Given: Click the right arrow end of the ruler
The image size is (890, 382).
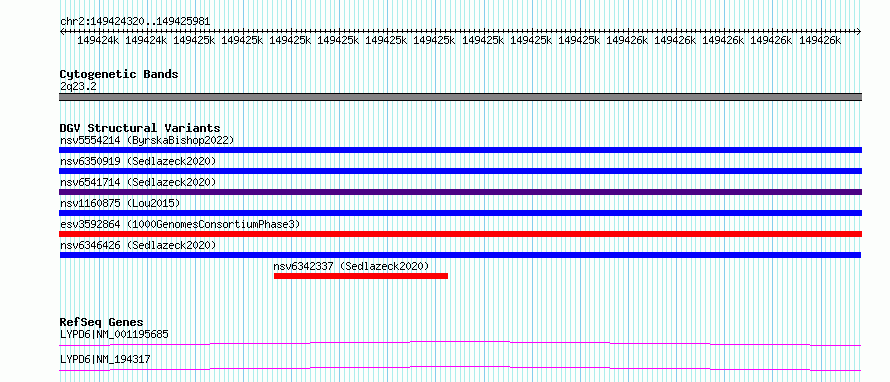Looking at the screenshot, I should [859, 31].
